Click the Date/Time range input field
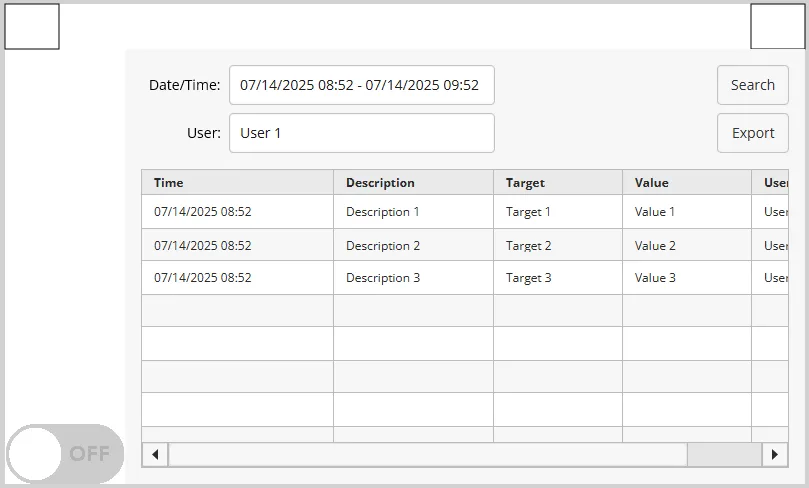 click(x=361, y=85)
